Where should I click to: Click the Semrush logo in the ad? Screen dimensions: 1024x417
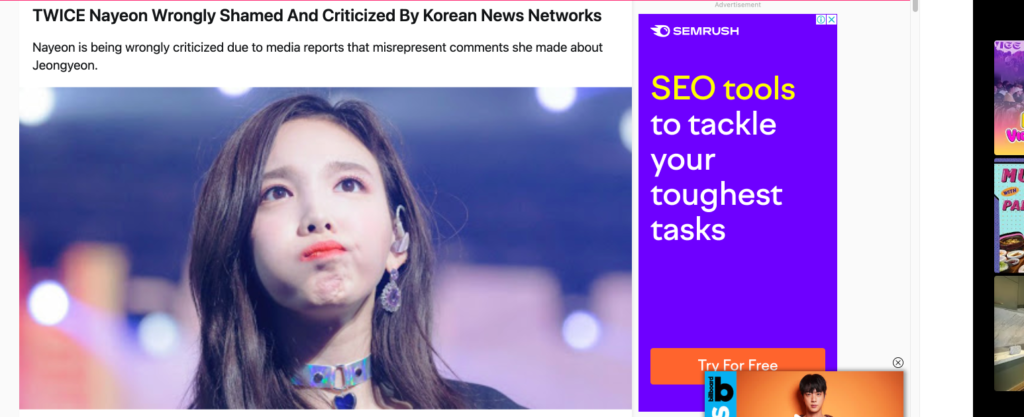[695, 31]
